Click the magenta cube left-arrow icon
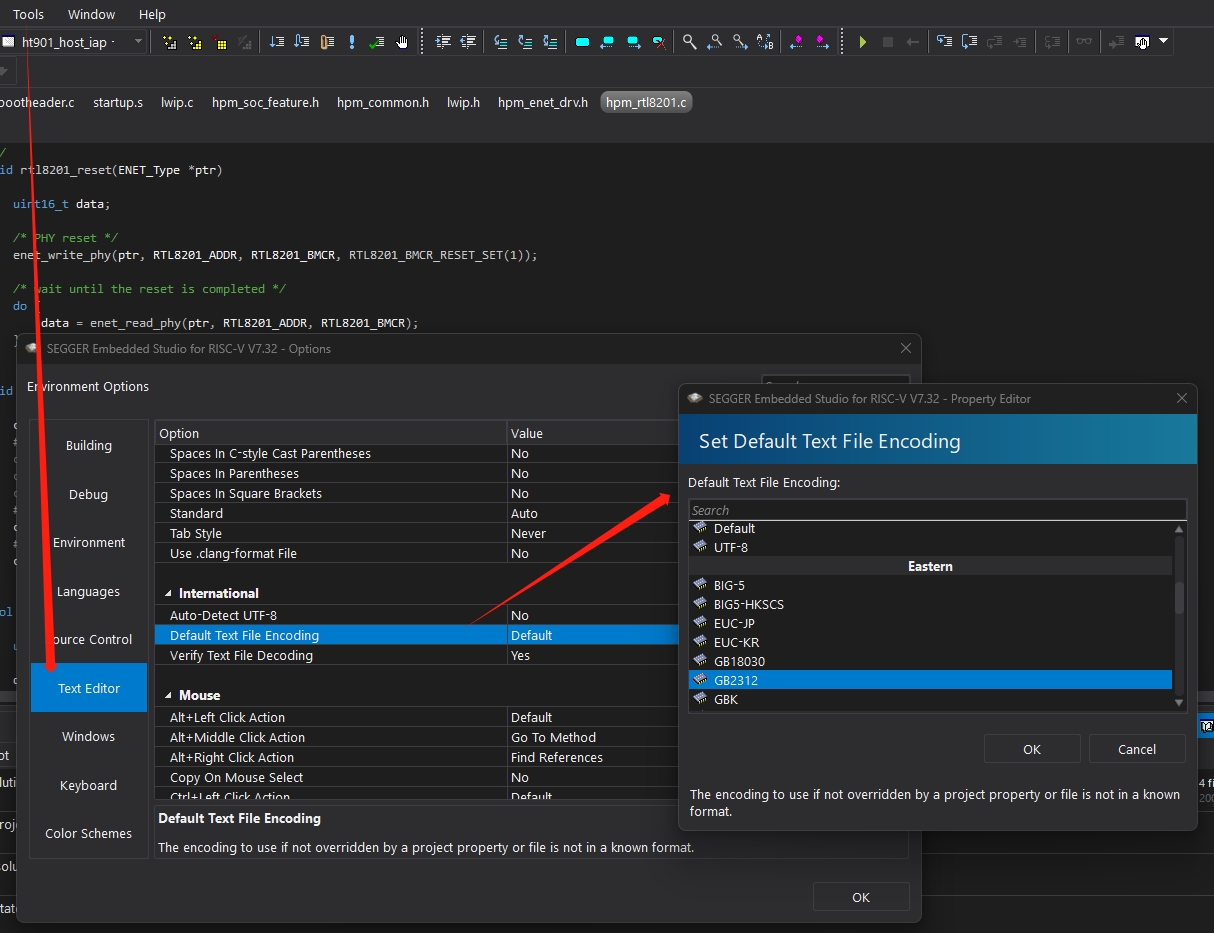 point(797,42)
